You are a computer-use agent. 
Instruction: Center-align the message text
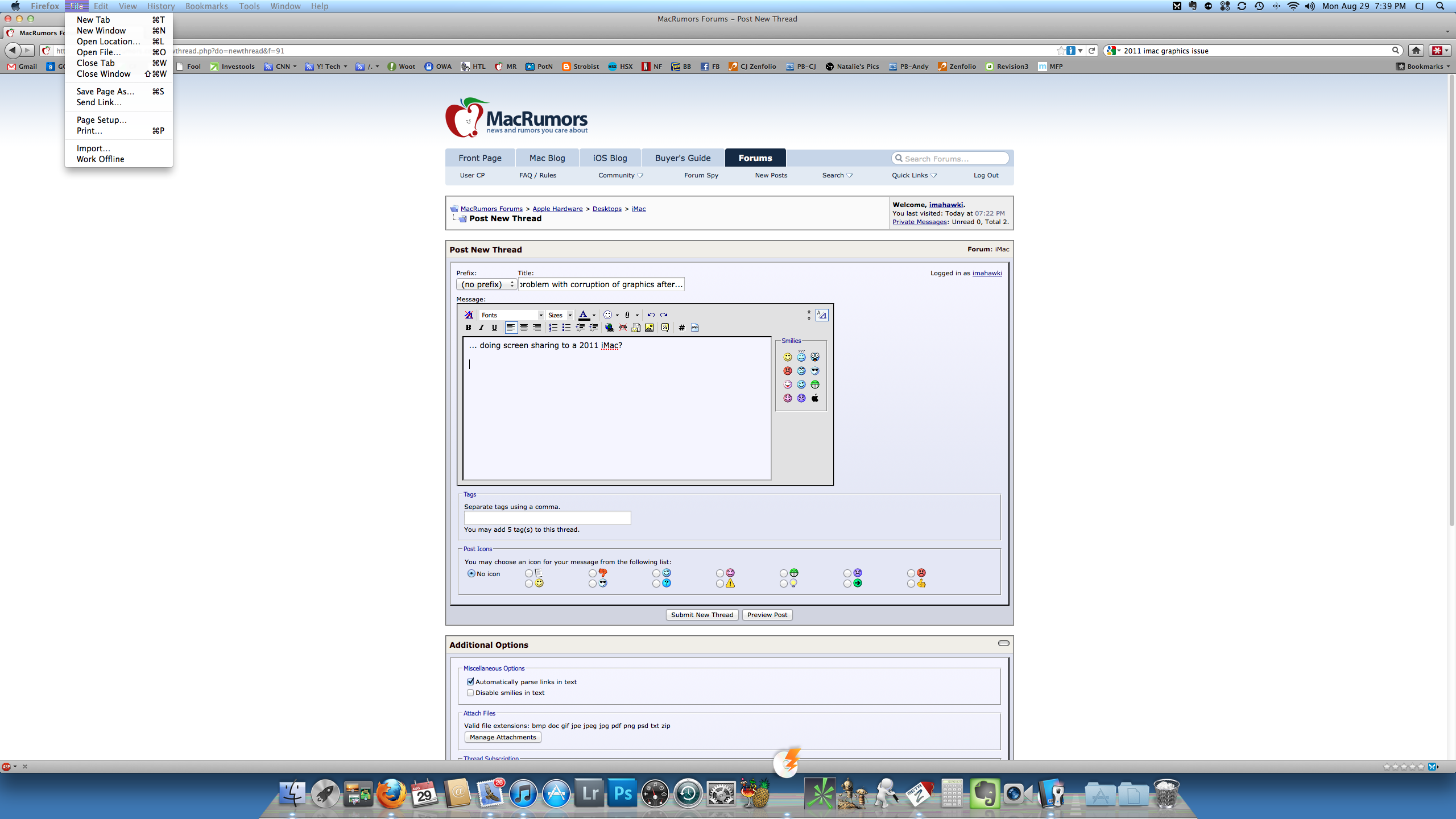524,328
